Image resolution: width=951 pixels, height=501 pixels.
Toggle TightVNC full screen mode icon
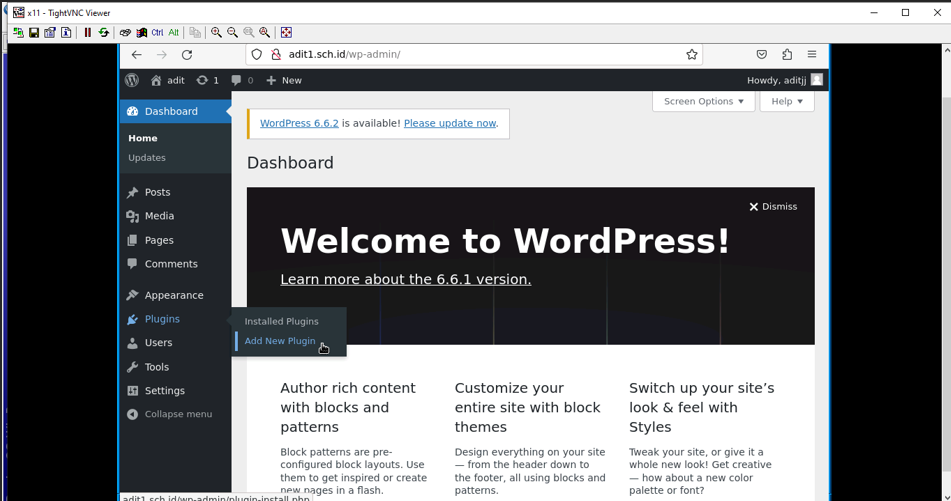(x=286, y=33)
